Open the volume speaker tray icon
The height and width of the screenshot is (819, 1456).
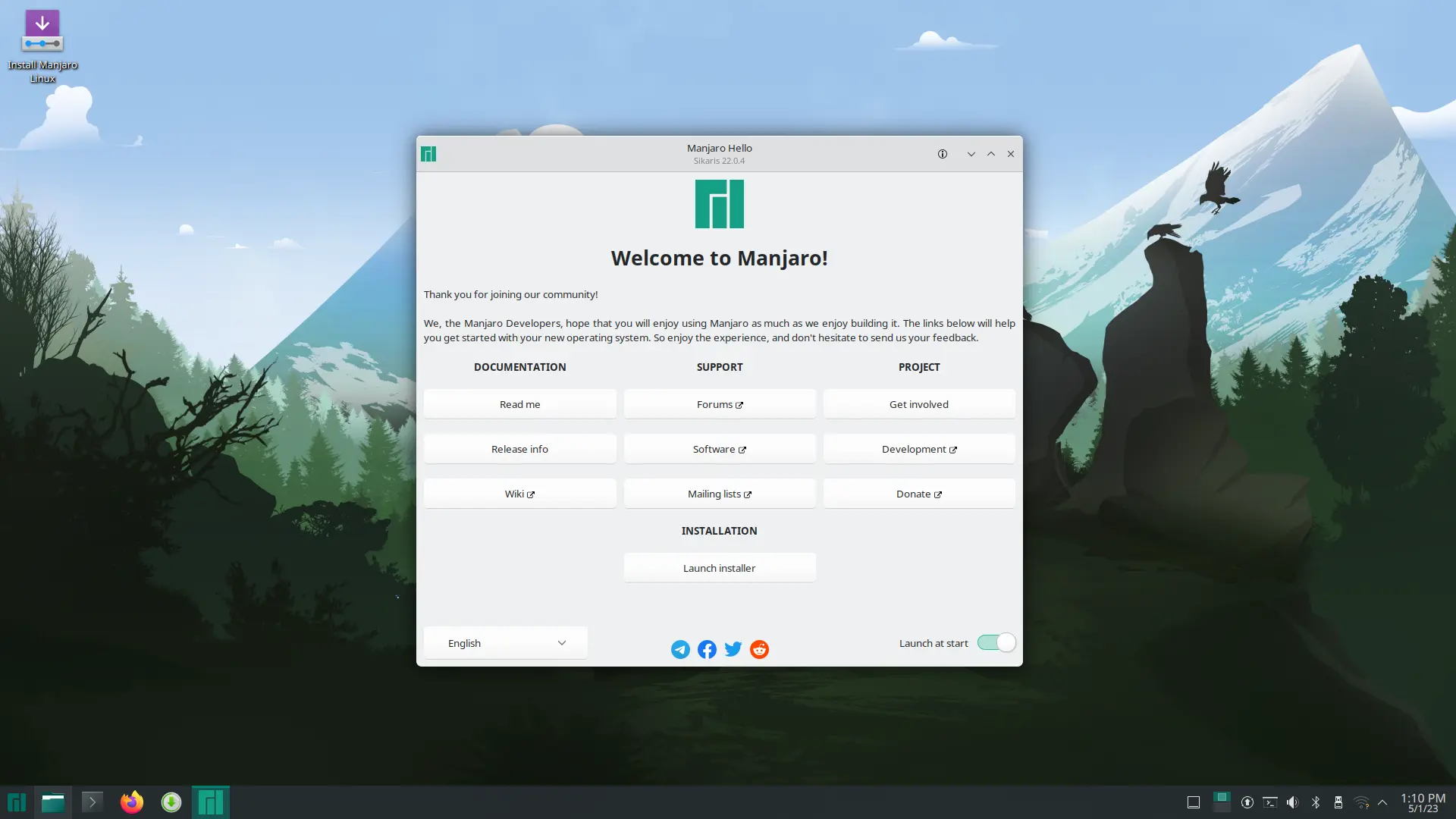[1293, 802]
